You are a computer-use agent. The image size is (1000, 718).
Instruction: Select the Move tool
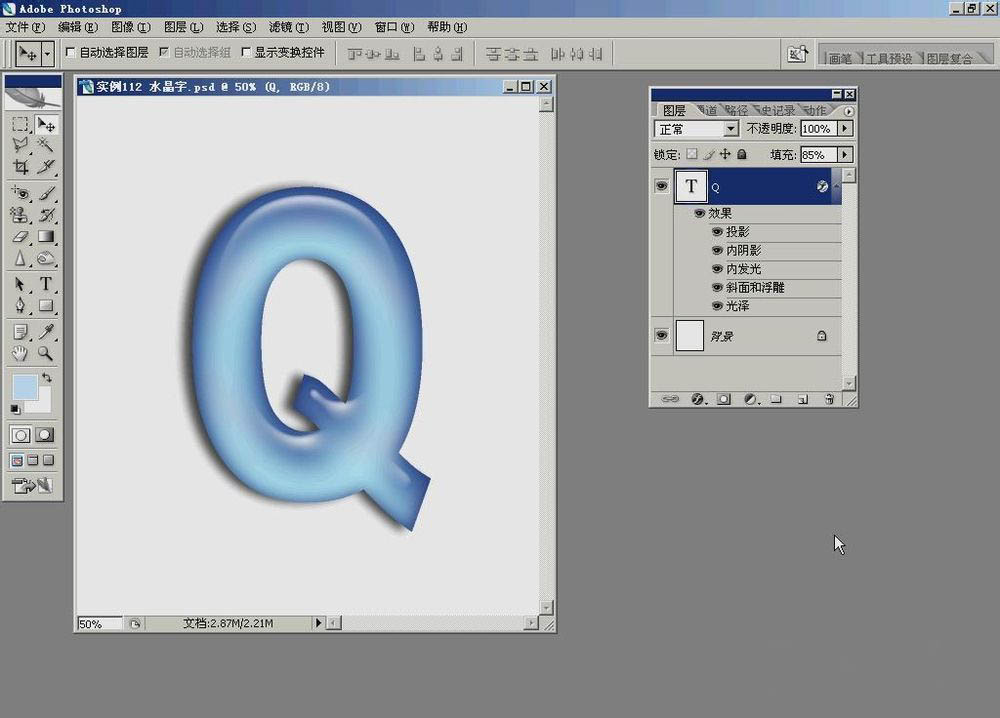pyautogui.click(x=48, y=124)
